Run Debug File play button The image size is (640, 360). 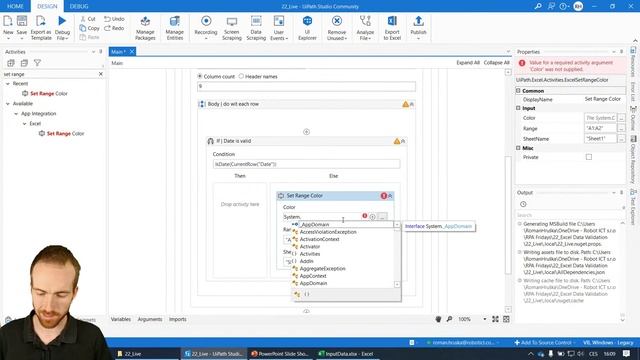(x=62, y=21)
